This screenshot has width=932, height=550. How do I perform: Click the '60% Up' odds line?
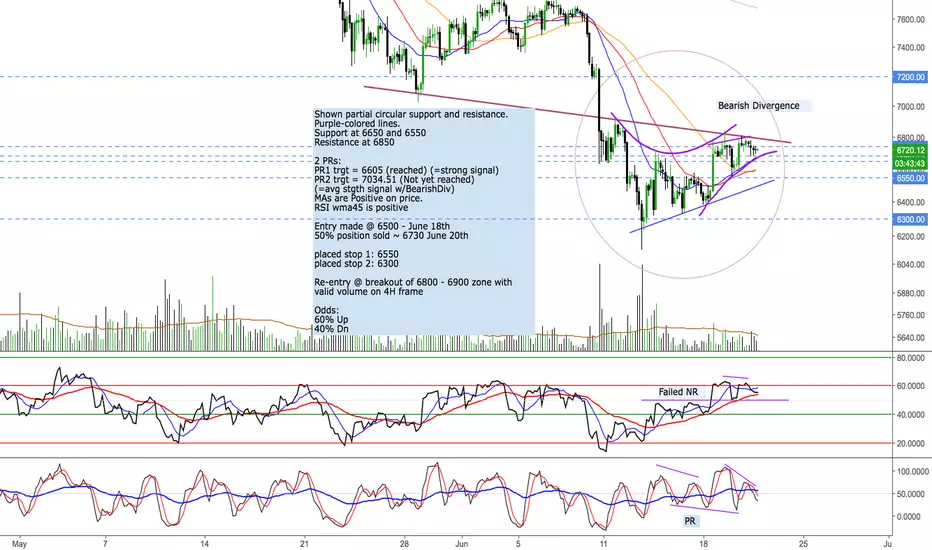point(331,320)
